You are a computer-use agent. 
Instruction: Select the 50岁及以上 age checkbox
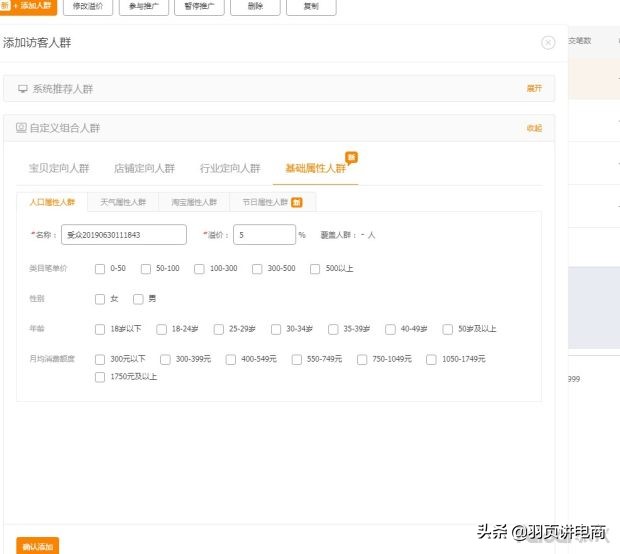tap(448, 329)
